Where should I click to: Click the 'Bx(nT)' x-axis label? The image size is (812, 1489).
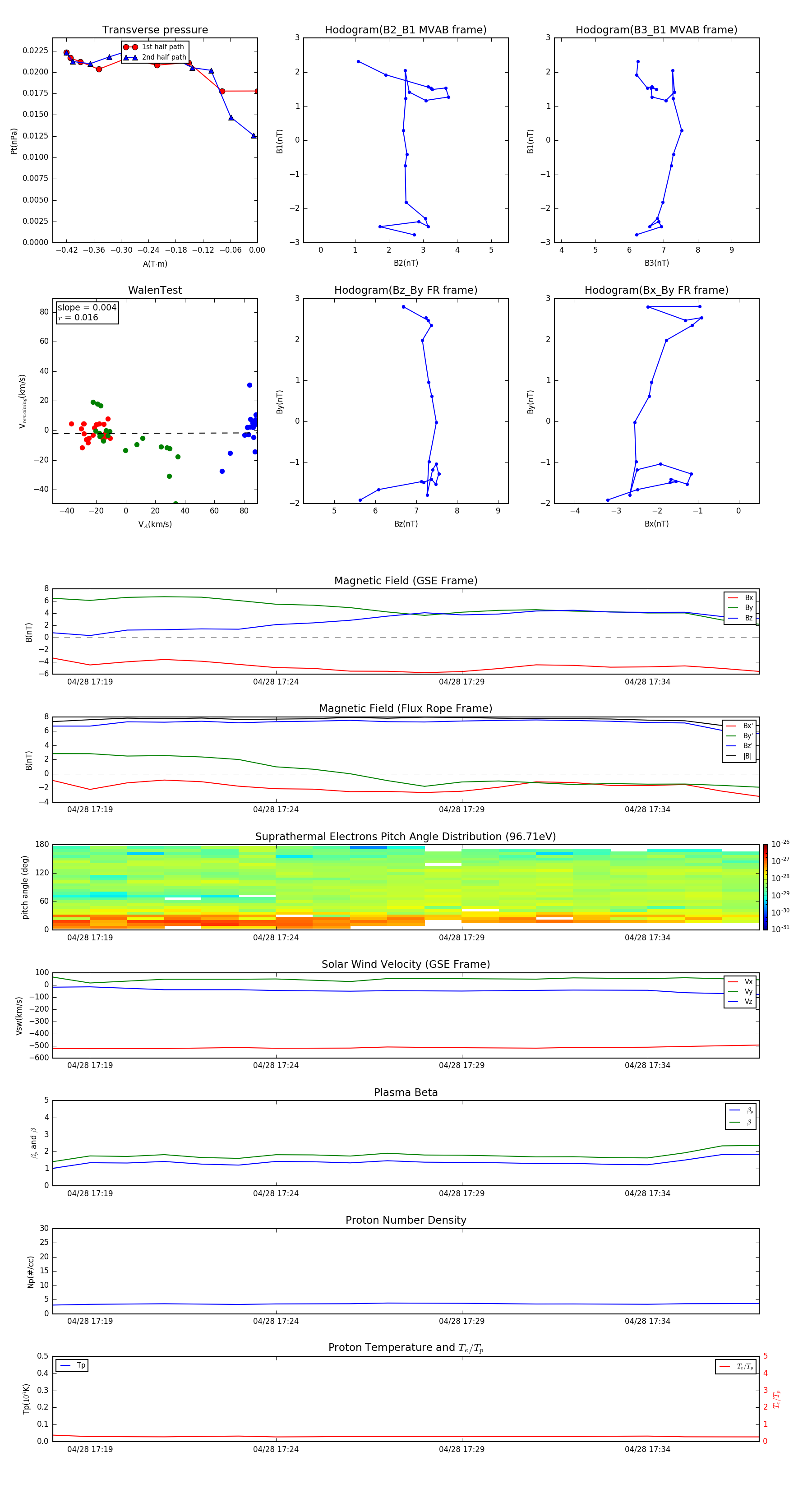[656, 524]
